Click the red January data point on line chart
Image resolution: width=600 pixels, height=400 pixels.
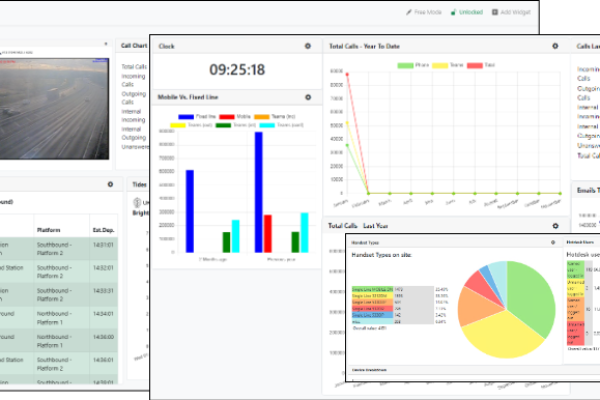tap(347, 74)
